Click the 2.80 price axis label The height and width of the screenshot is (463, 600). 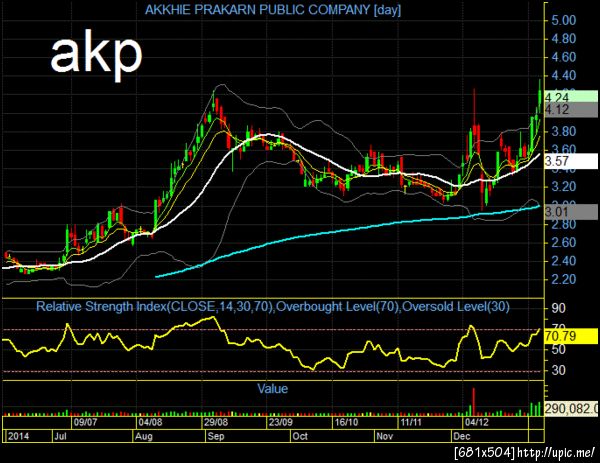point(563,224)
